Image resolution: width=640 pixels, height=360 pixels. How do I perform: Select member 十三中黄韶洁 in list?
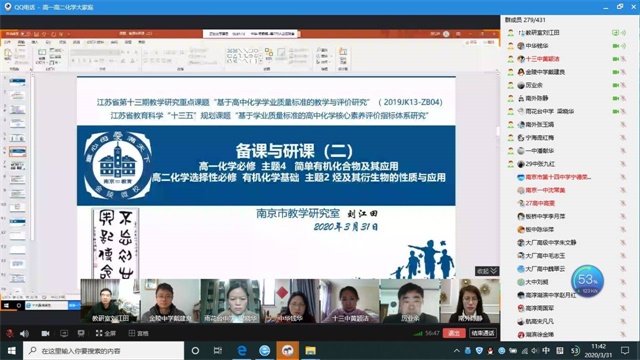542,59
